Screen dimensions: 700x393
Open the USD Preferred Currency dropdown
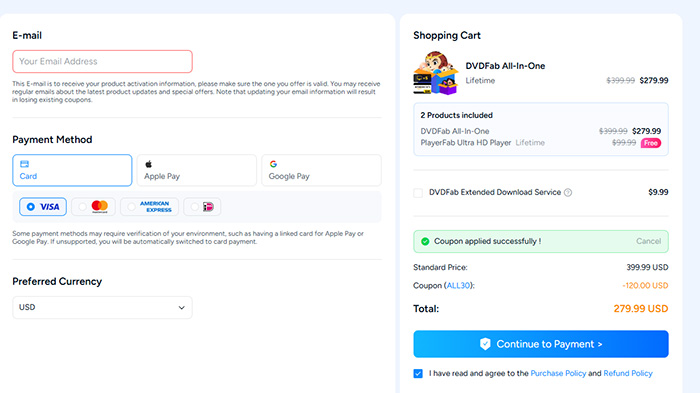(102, 307)
